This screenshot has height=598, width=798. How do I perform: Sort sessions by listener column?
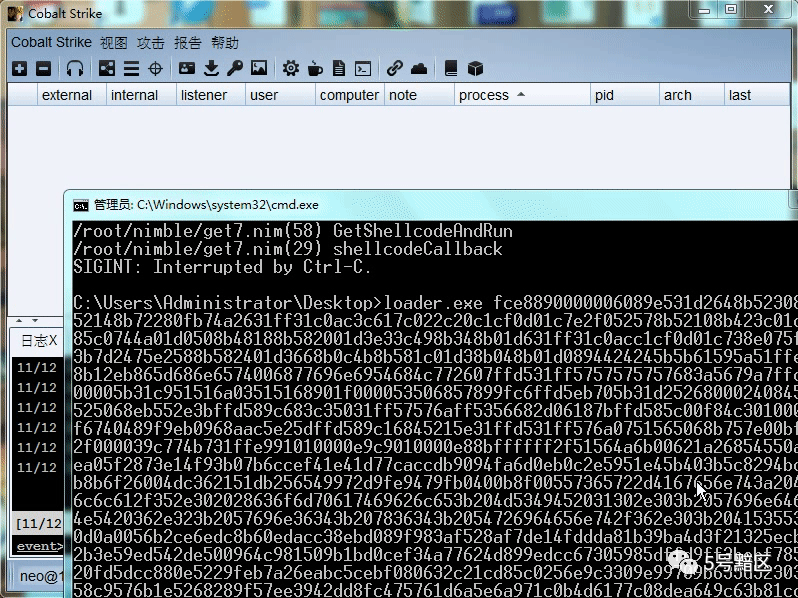tap(211, 95)
